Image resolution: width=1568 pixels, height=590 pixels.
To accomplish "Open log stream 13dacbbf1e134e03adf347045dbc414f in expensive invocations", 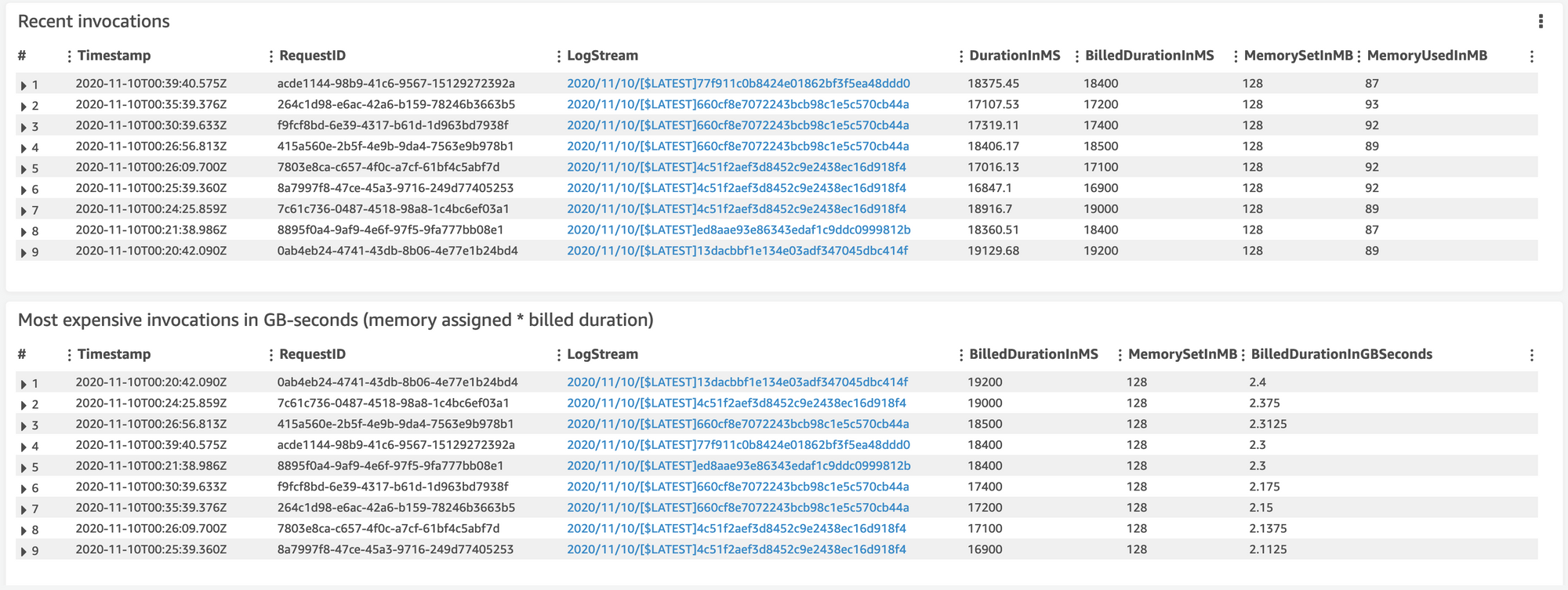I will coord(738,382).
